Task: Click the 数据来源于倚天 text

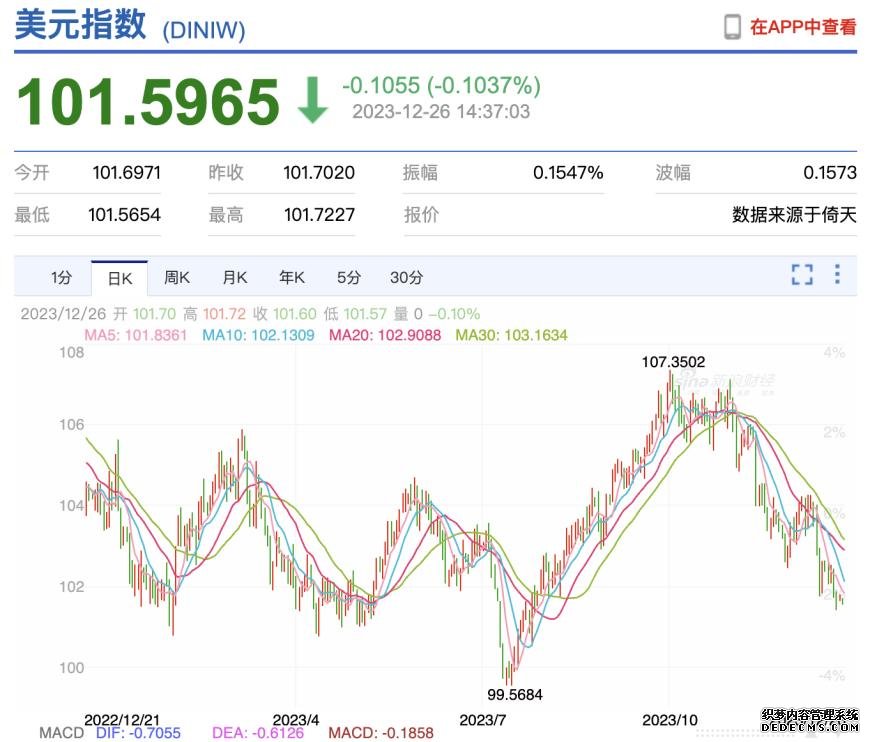Action: coord(795,215)
